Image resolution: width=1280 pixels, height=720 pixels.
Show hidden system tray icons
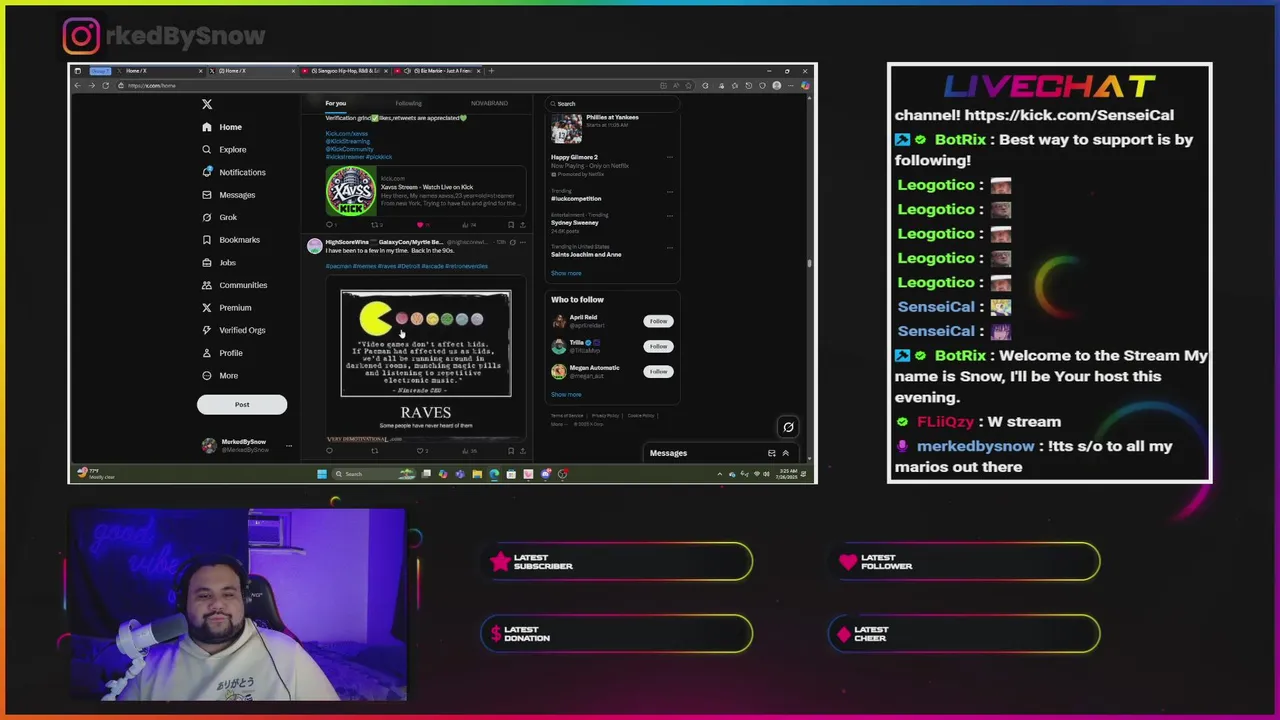[x=720, y=474]
